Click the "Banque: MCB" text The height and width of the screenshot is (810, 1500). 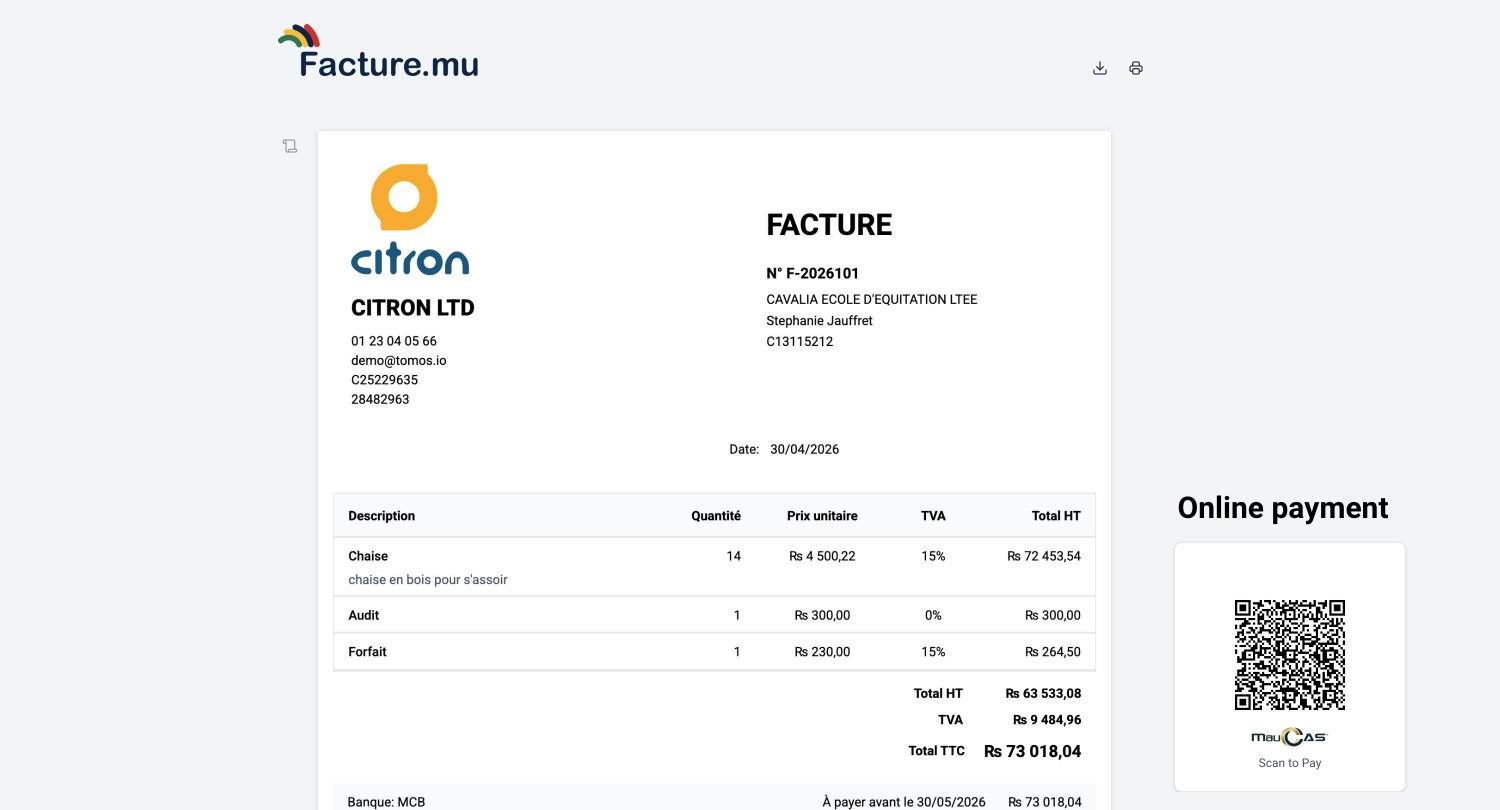[386, 802]
